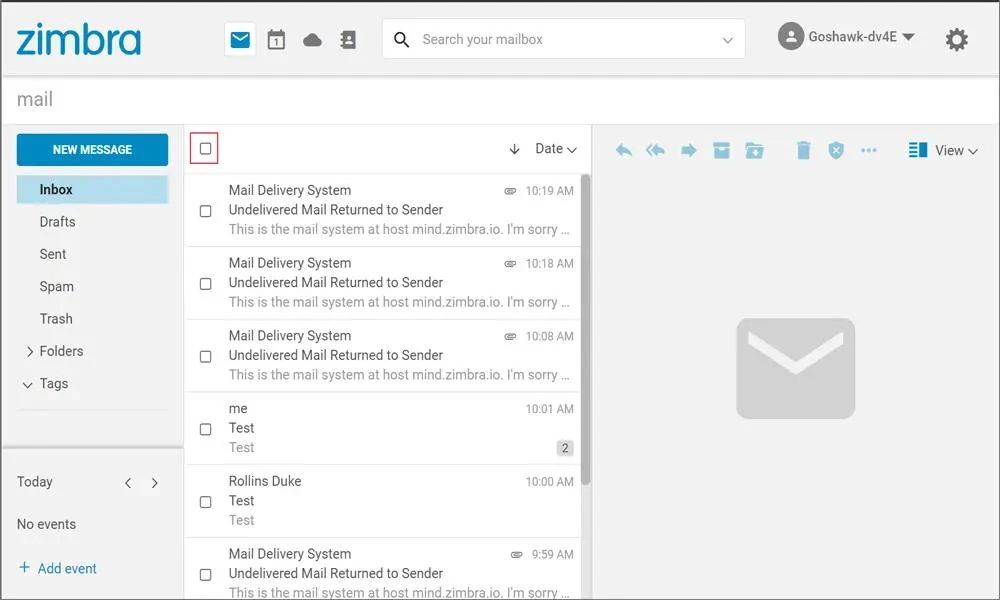This screenshot has height=600, width=1000.
Task: Expand the search options chevron
Action: [727, 40]
